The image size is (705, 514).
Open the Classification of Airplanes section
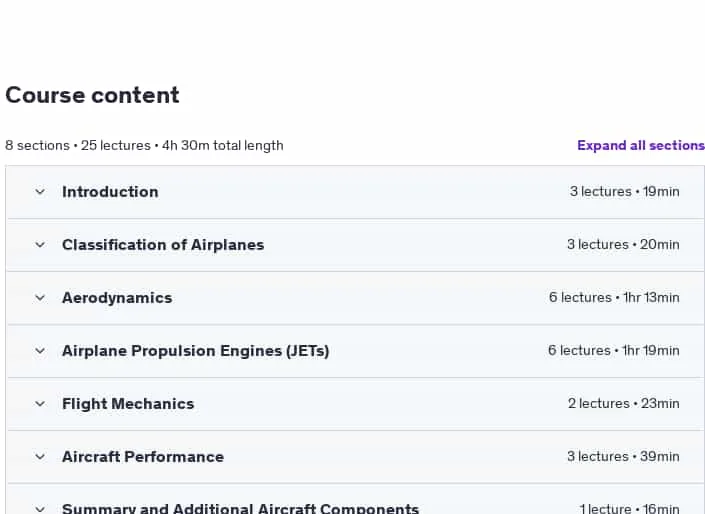(163, 245)
